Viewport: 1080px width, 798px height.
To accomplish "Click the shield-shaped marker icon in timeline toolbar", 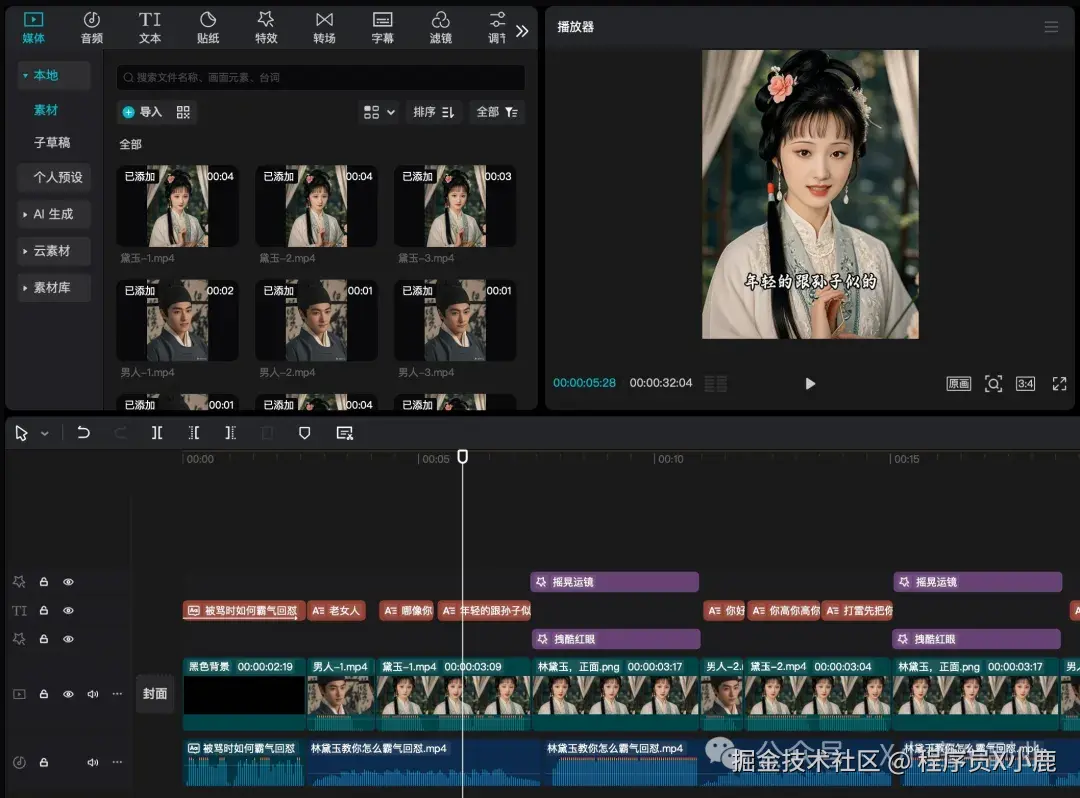I will pos(305,433).
